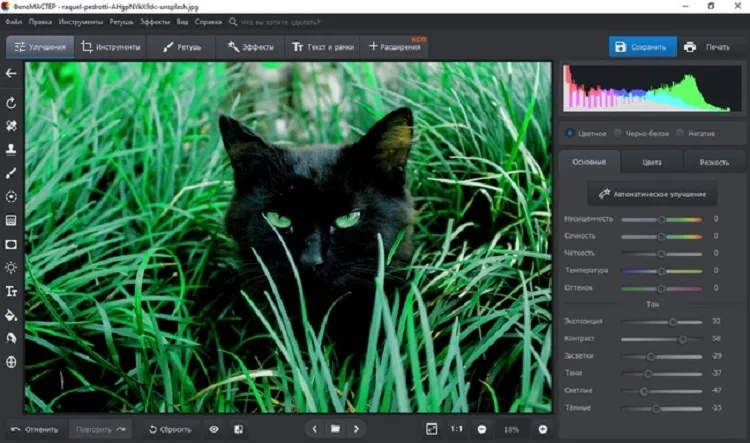Viewport: 750px width, 443px height.
Task: Click the histogram graph
Action: click(651, 89)
